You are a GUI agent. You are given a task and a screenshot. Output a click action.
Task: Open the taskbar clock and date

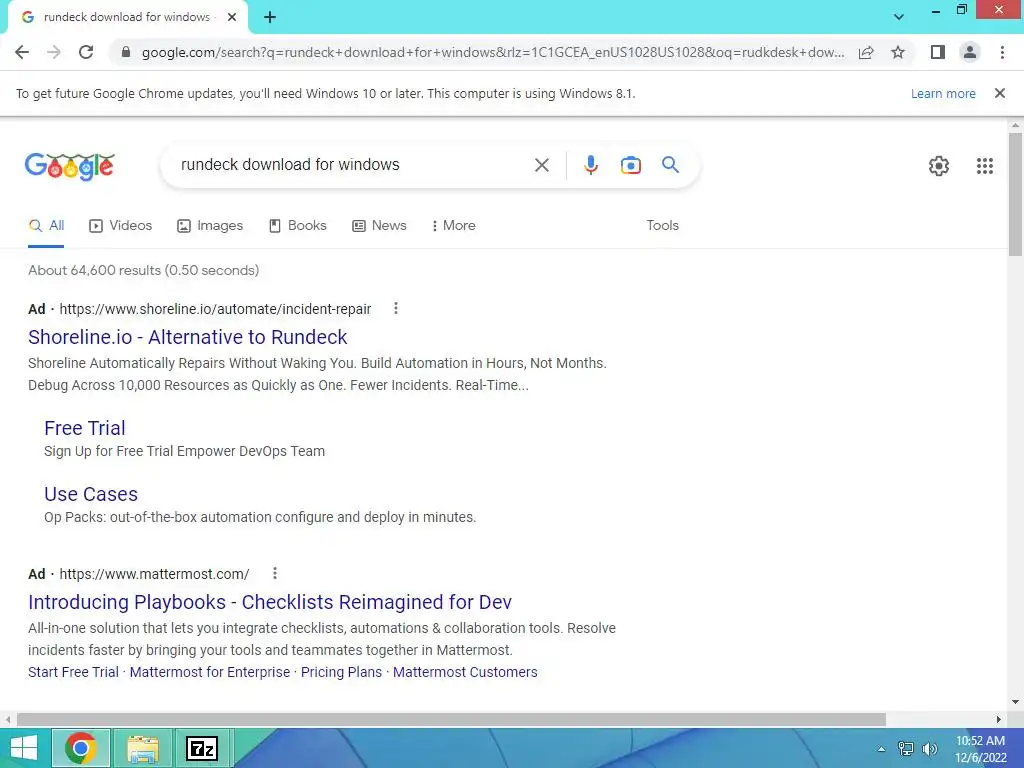point(980,749)
